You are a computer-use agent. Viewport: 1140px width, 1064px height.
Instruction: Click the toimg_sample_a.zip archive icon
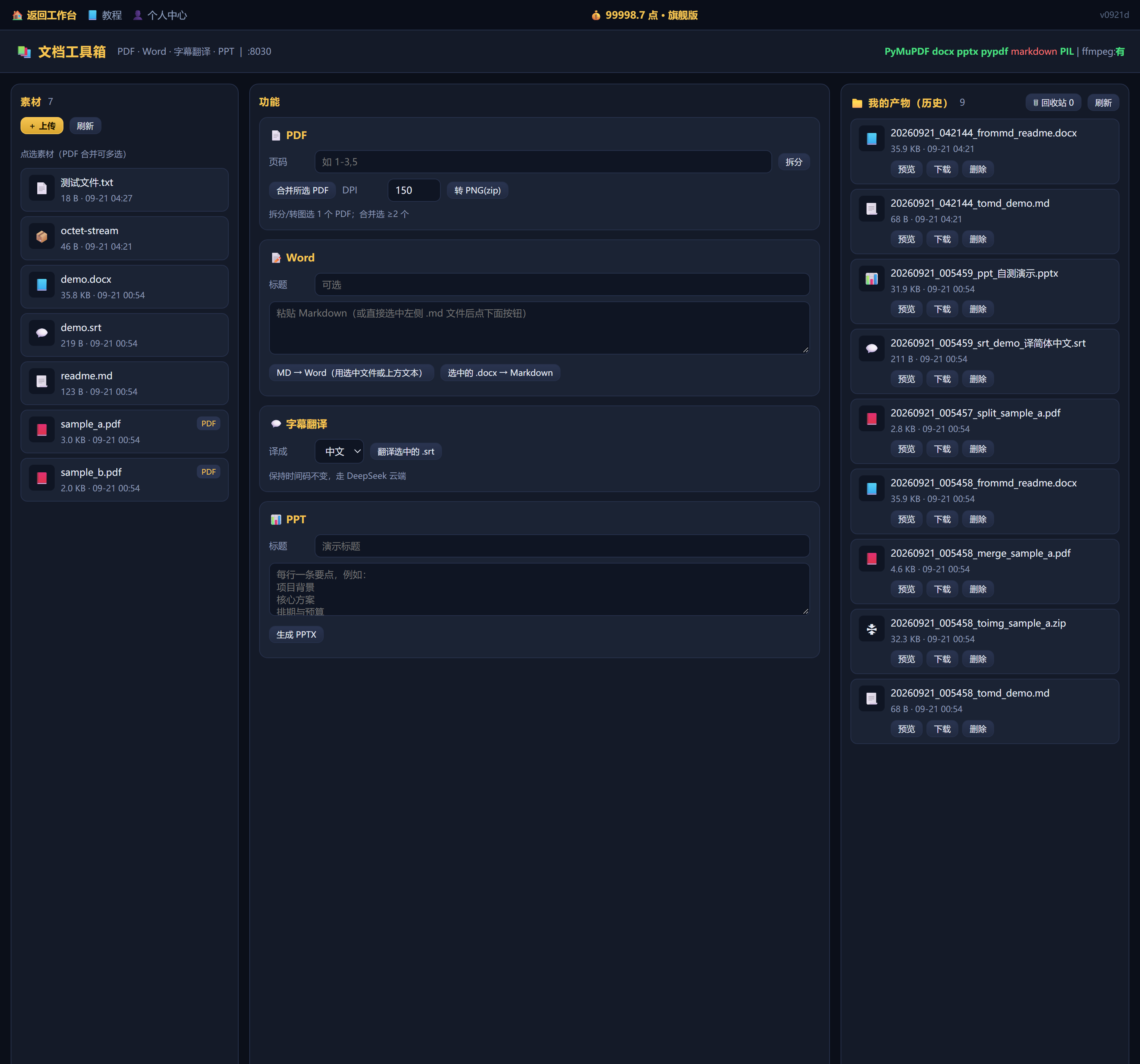click(x=871, y=629)
